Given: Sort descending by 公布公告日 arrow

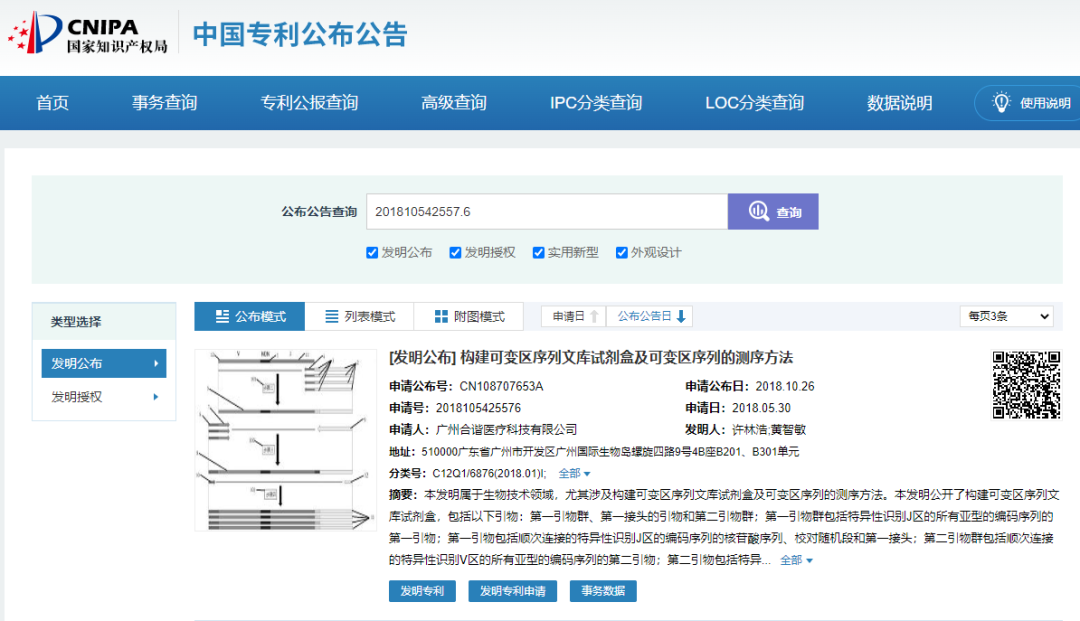Looking at the screenshot, I should (681, 316).
